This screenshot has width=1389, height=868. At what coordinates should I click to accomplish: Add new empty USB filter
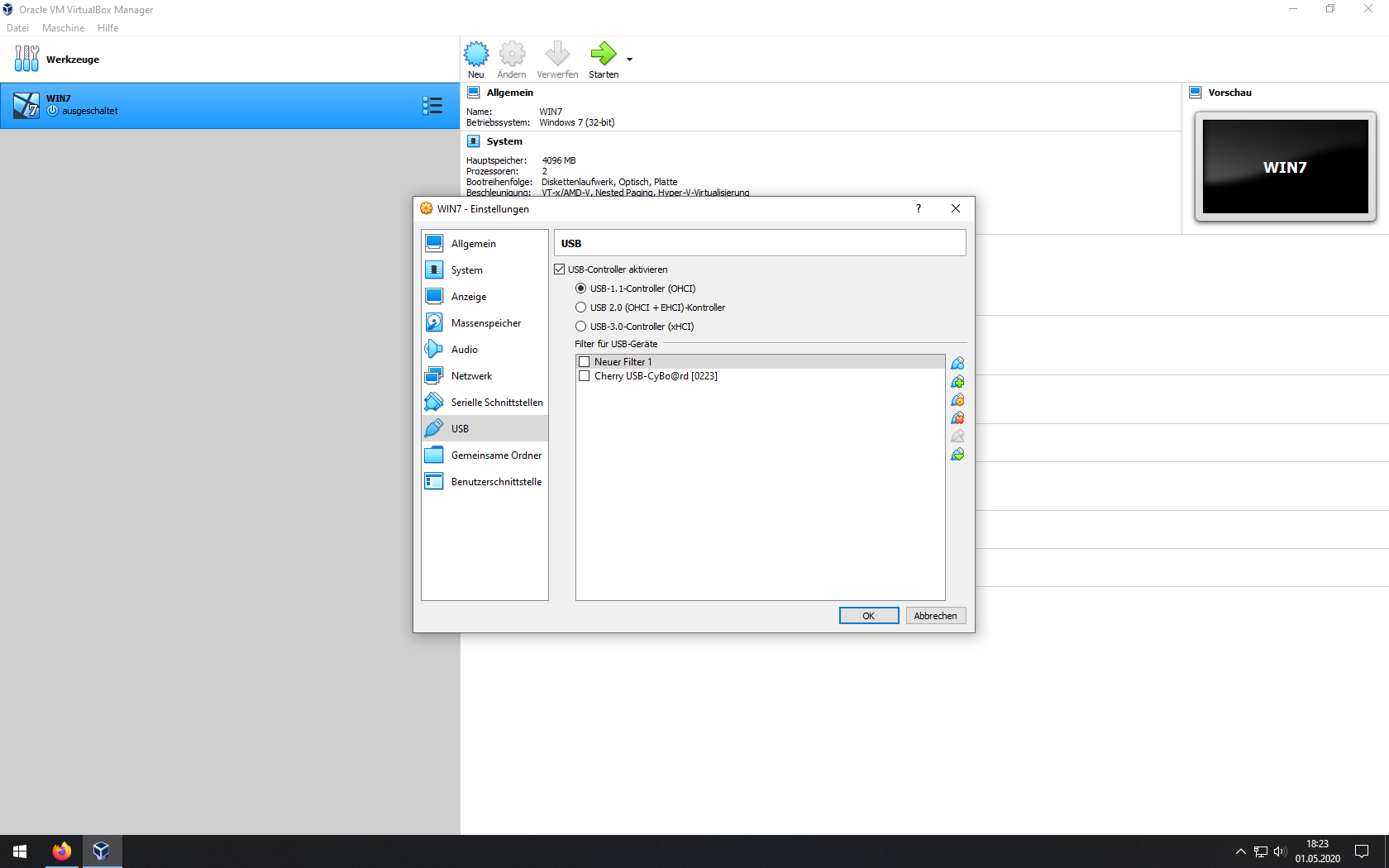[957, 364]
